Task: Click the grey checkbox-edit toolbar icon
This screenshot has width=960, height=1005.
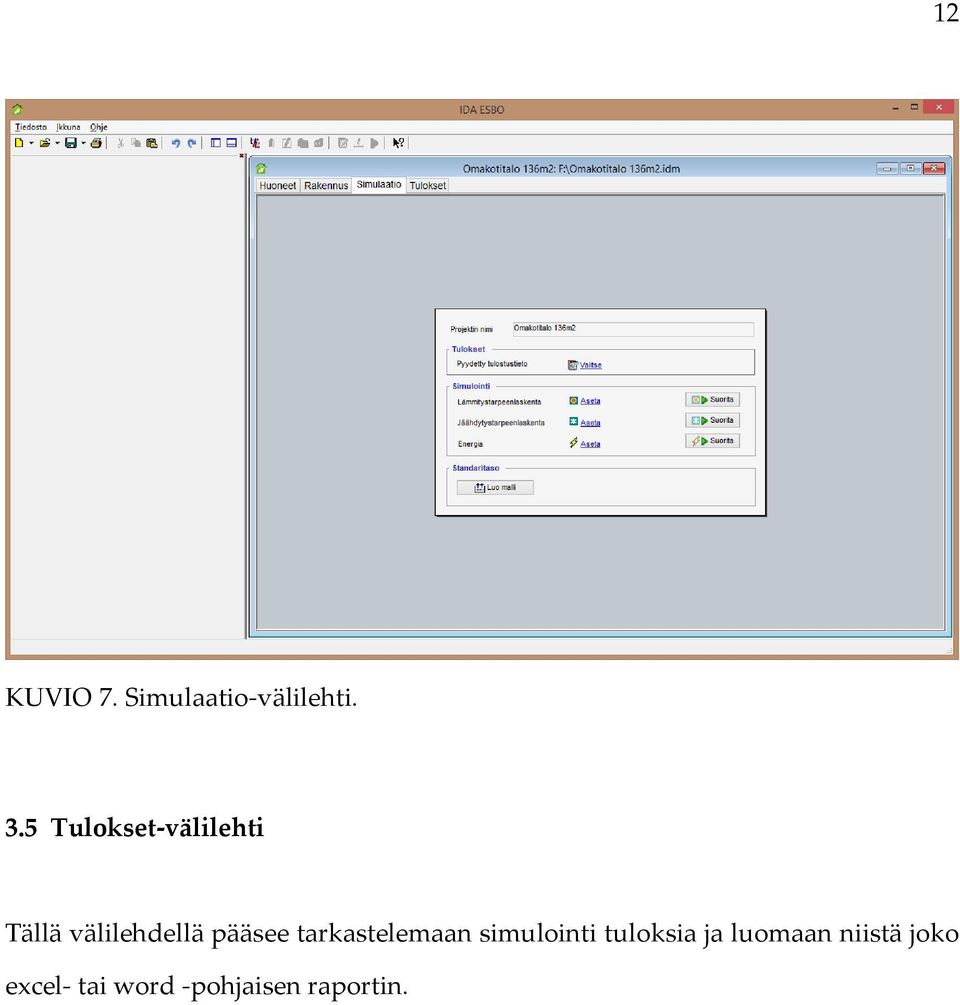Action: pyautogui.click(x=343, y=143)
